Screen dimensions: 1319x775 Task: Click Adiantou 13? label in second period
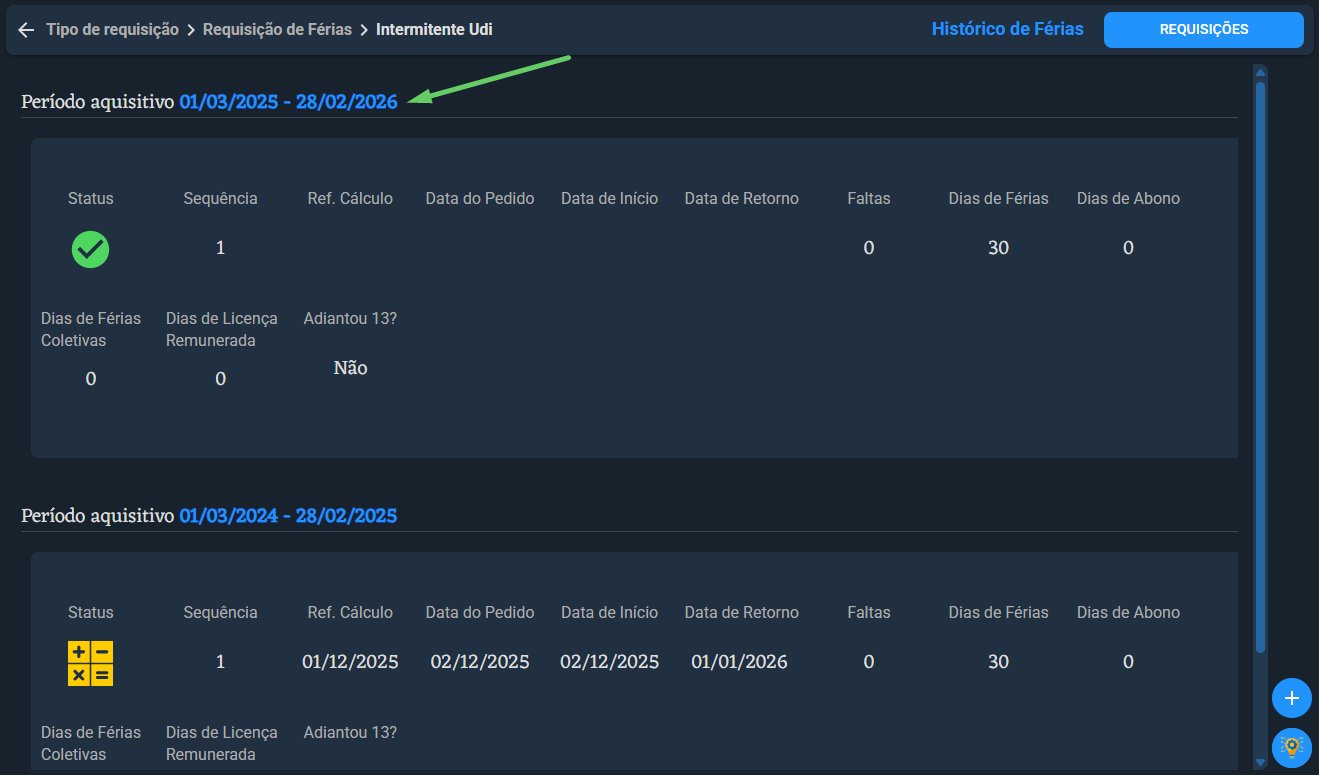pos(350,732)
